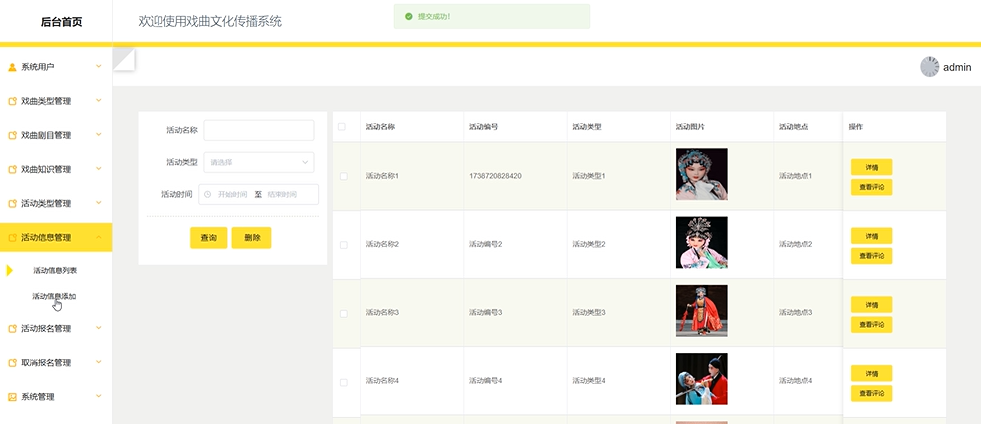
Task: Open 活动信息添加 submenu item
Action: (x=54, y=296)
